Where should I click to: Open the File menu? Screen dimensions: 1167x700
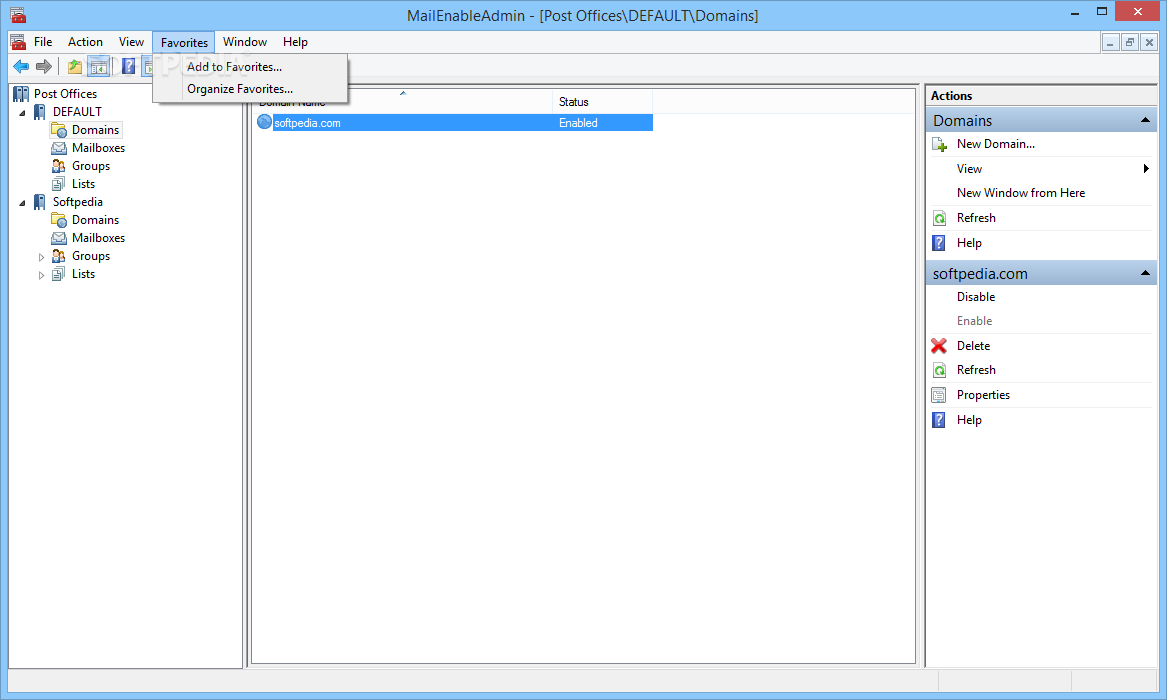pyautogui.click(x=43, y=42)
